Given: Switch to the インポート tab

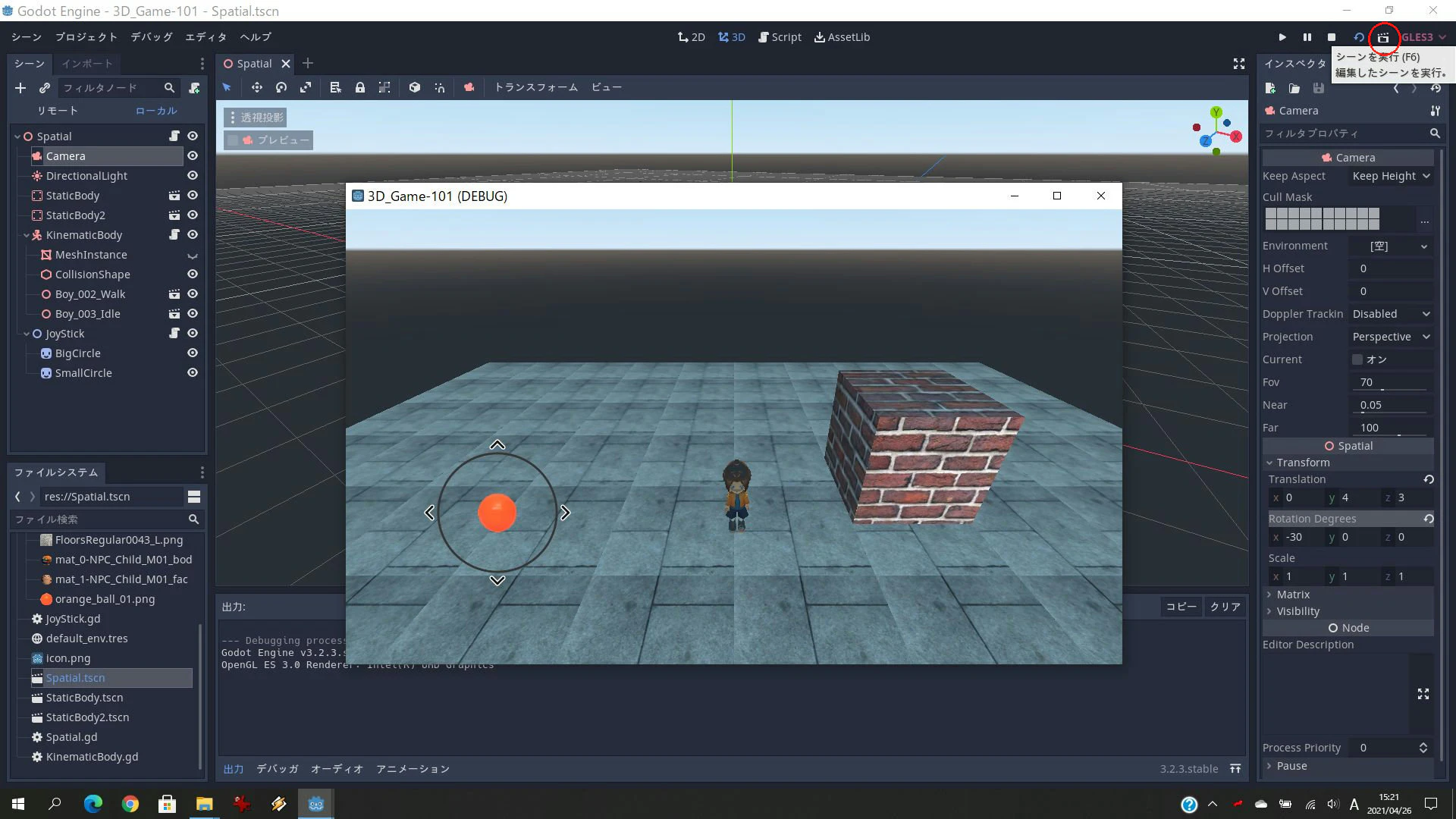Looking at the screenshot, I should click(87, 64).
